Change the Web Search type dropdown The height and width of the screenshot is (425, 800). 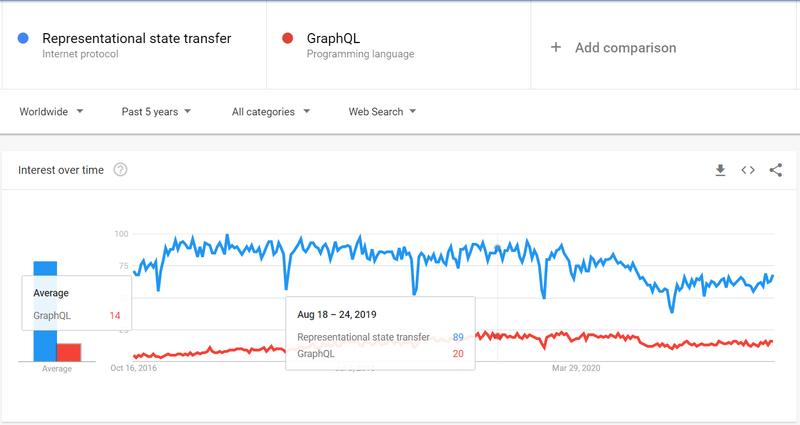[382, 112]
